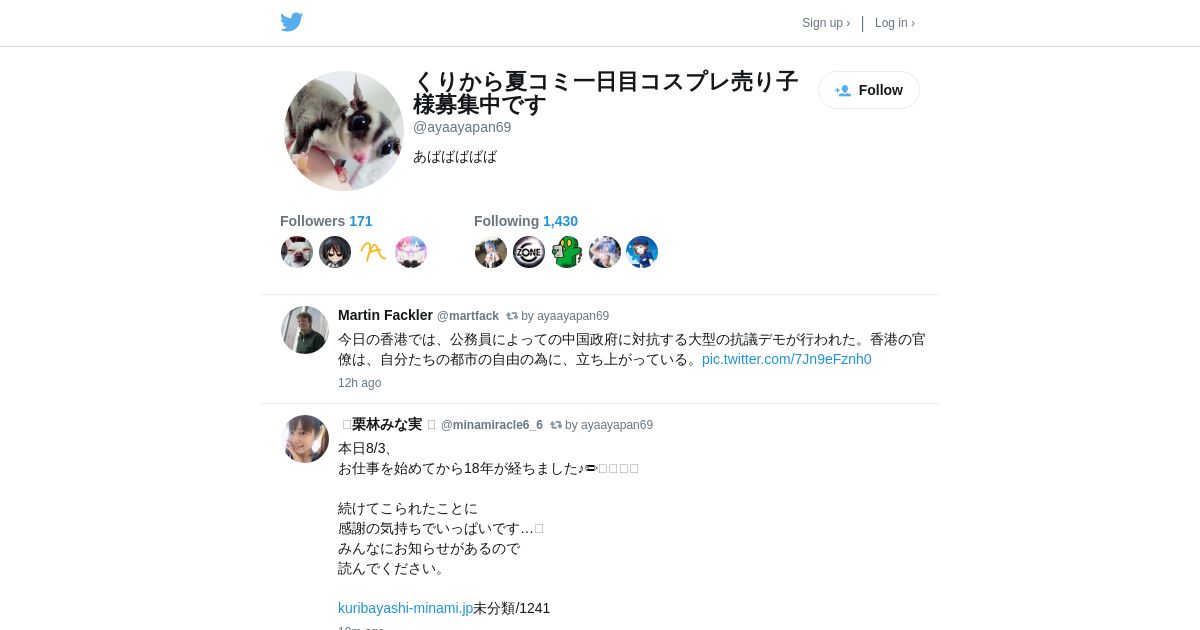Open the last blue following avatar
Viewport: 1200px width, 630px height.
[642, 252]
